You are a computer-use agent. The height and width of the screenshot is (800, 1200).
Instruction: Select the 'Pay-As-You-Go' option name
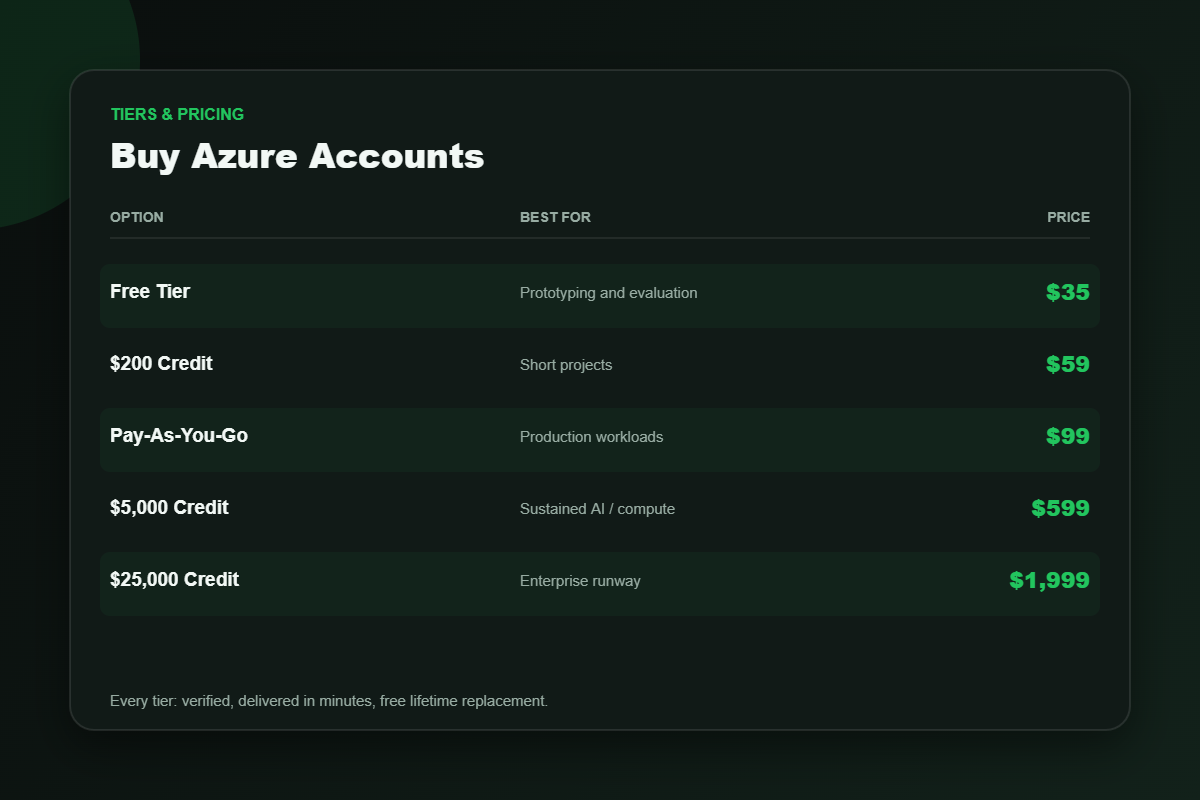(x=179, y=436)
